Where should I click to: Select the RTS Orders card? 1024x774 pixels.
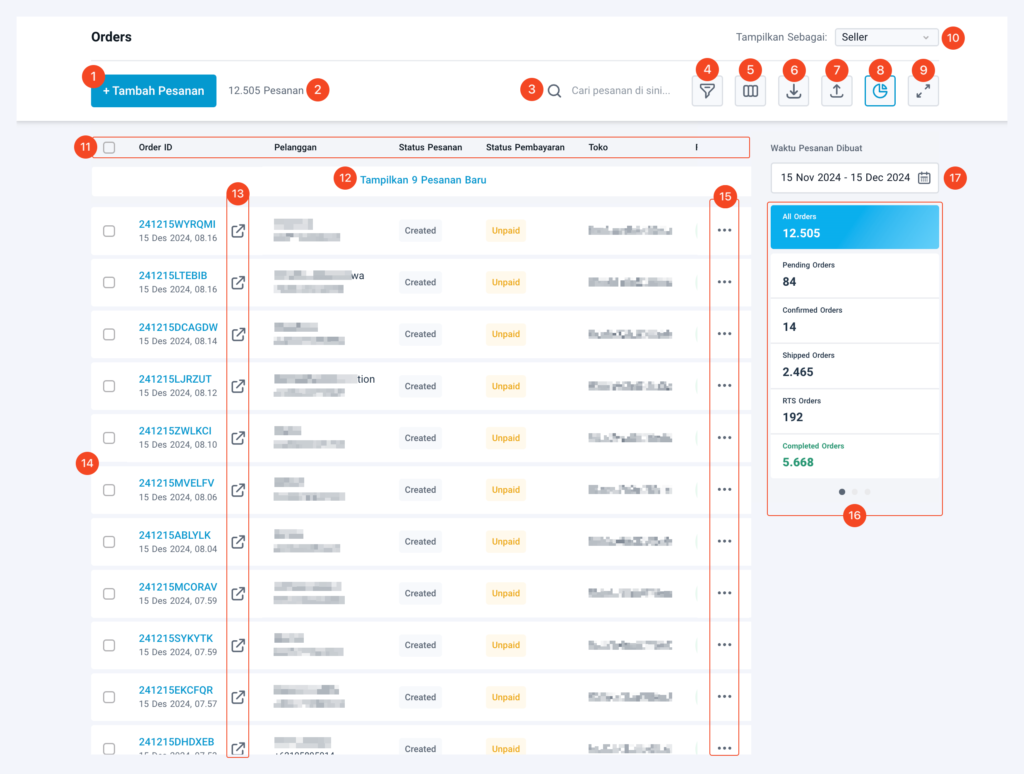(854, 410)
